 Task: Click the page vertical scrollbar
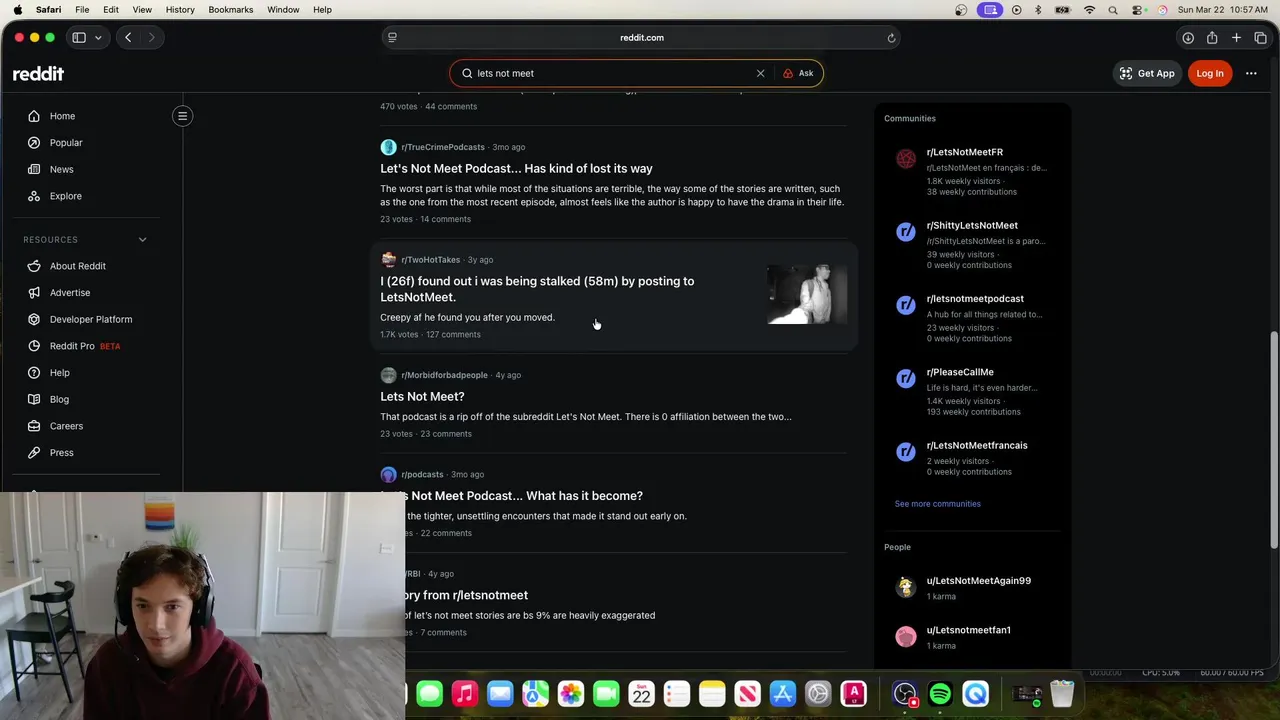(x=1274, y=440)
